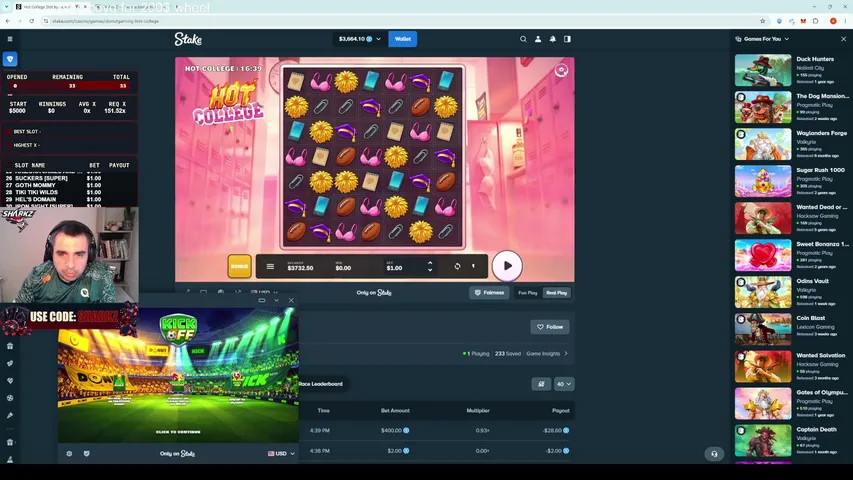Open the user profile icon

pyautogui.click(x=538, y=39)
